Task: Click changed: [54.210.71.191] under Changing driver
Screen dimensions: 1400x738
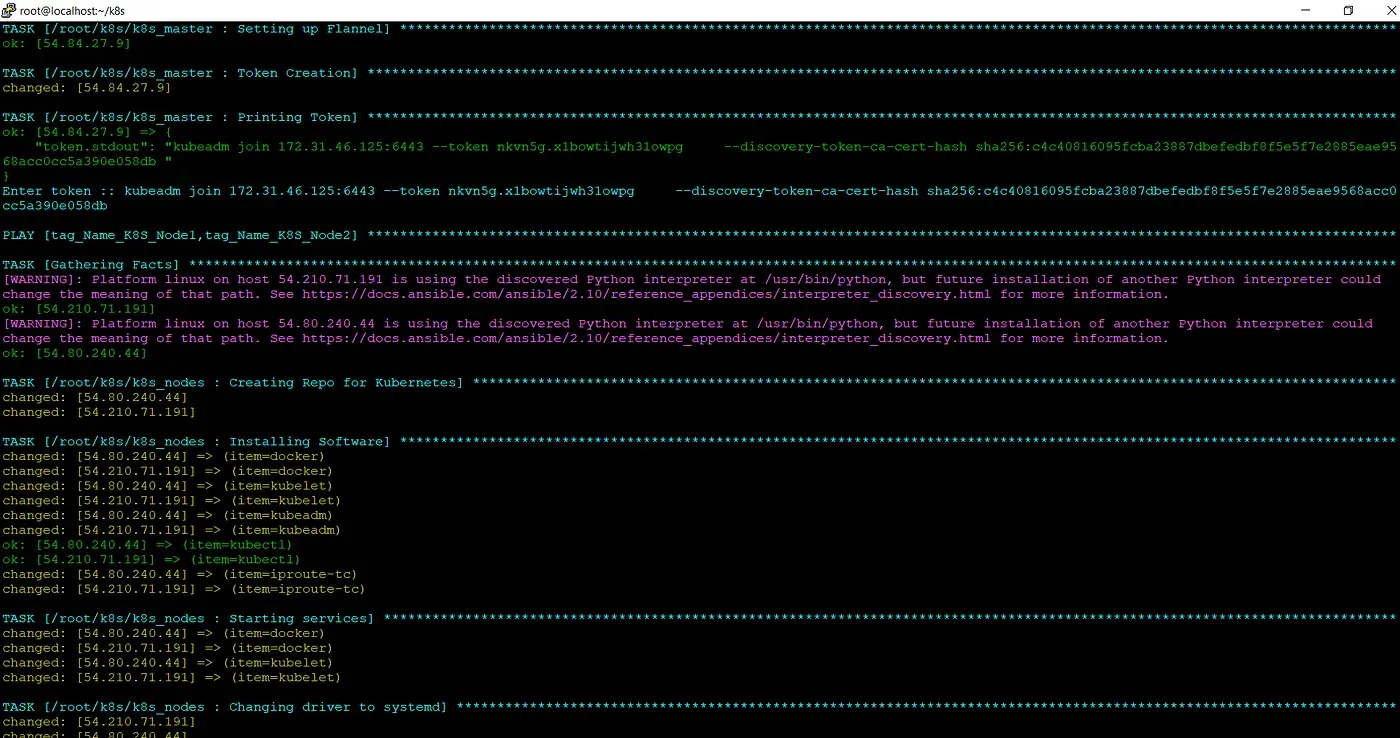Action: point(99,721)
